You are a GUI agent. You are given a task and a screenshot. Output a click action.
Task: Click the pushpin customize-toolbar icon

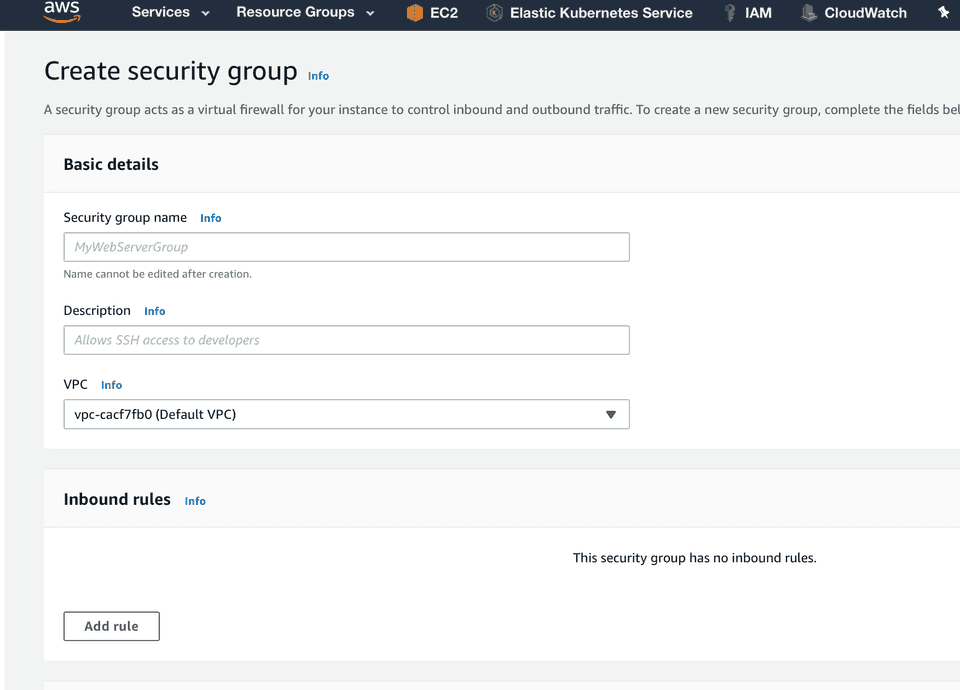click(x=942, y=14)
